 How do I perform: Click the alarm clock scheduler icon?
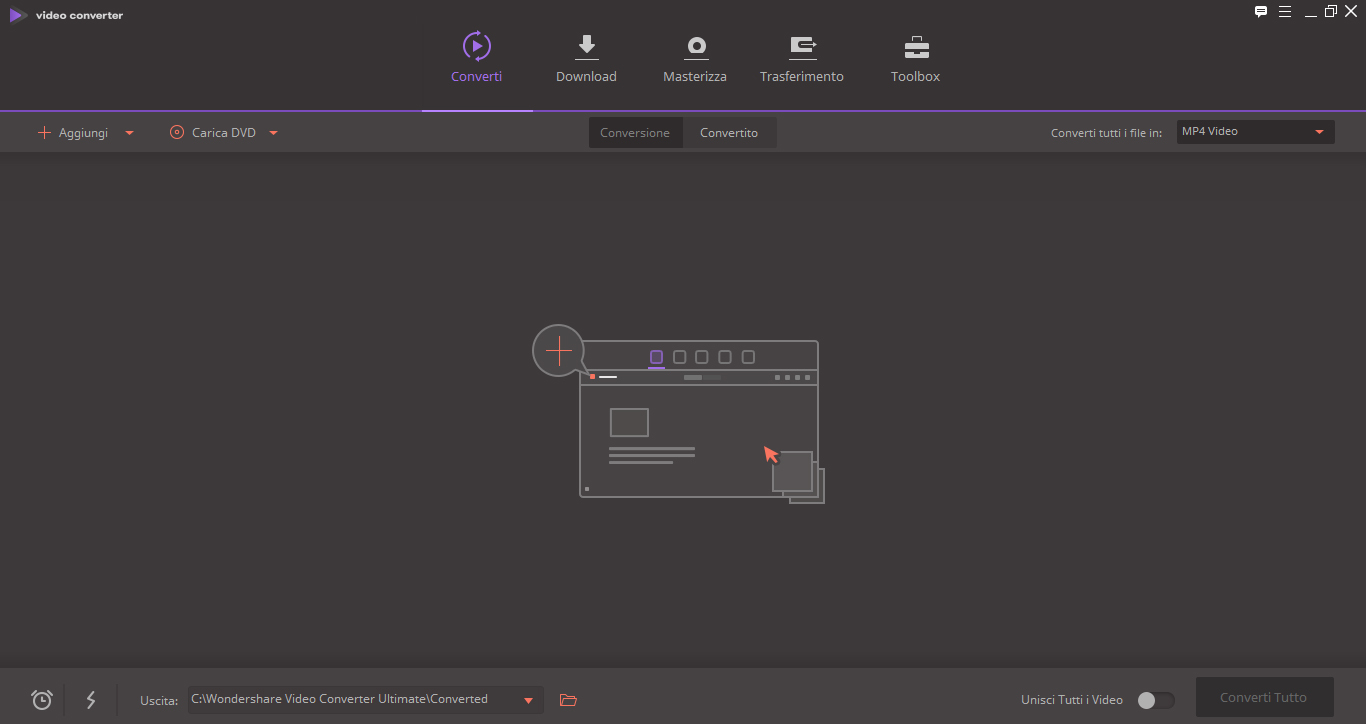[x=42, y=700]
